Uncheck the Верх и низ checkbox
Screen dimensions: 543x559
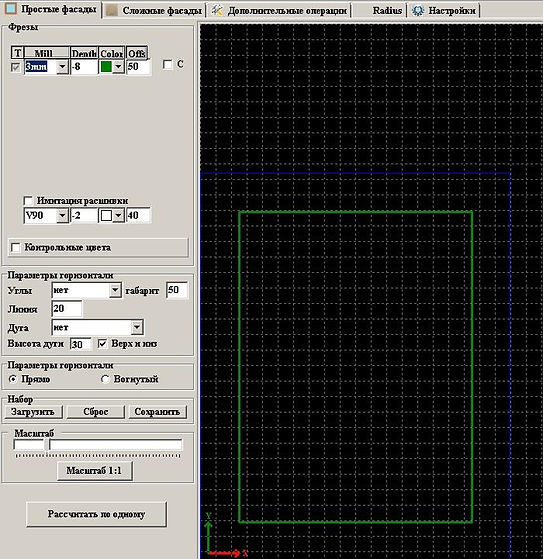point(102,344)
